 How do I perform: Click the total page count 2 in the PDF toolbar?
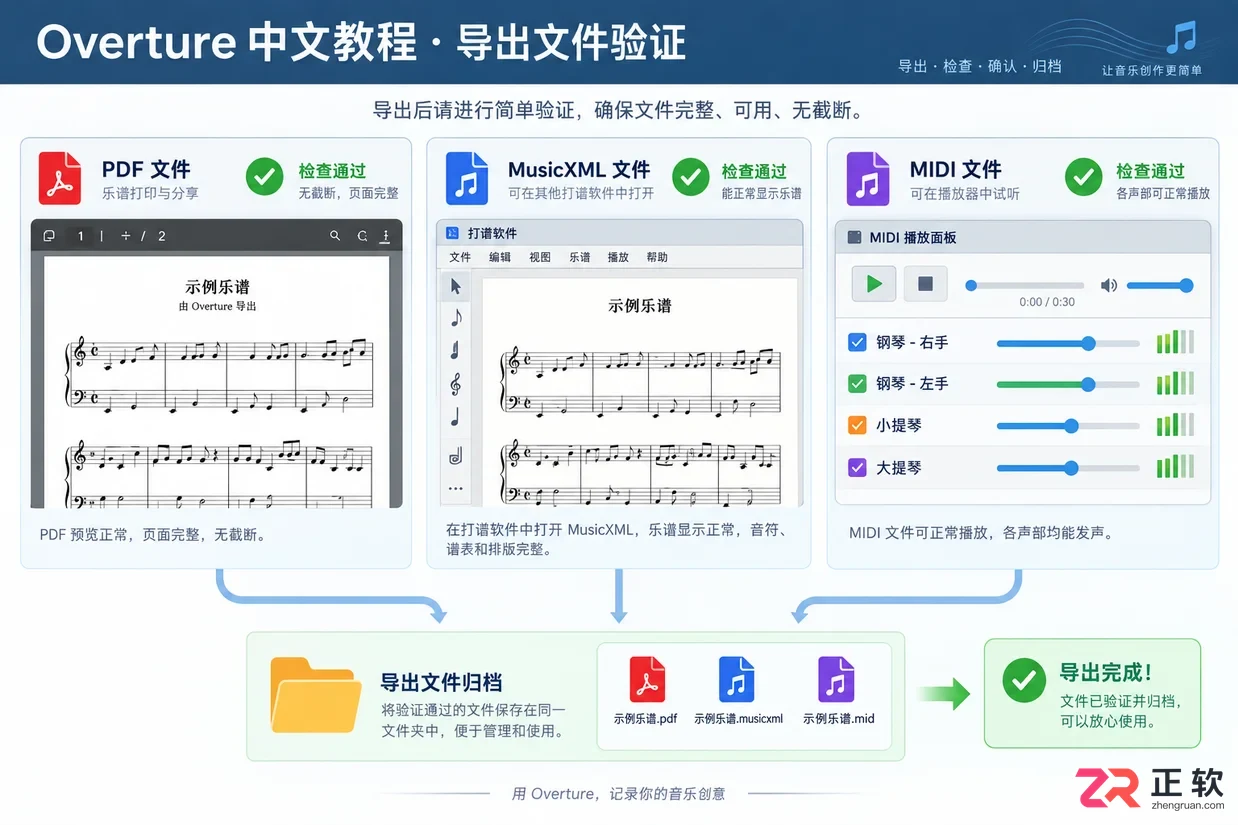[162, 236]
